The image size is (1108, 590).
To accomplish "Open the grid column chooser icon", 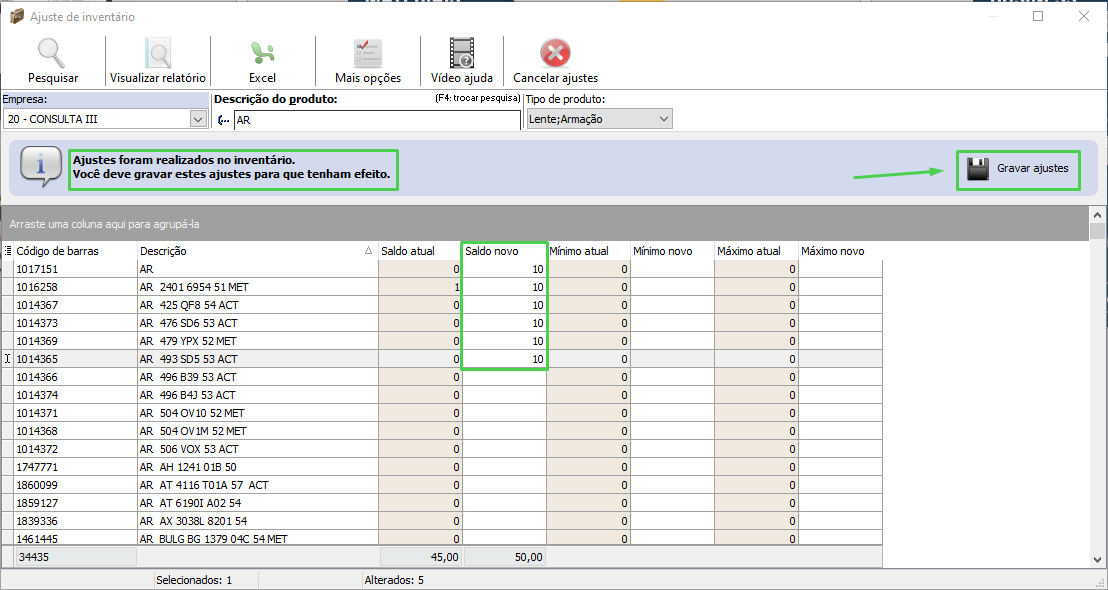I will pos(8,251).
